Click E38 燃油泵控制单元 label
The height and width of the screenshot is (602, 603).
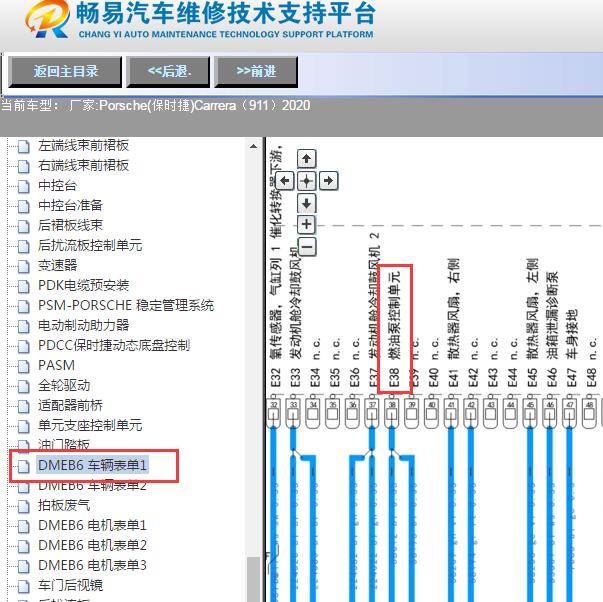pos(395,329)
